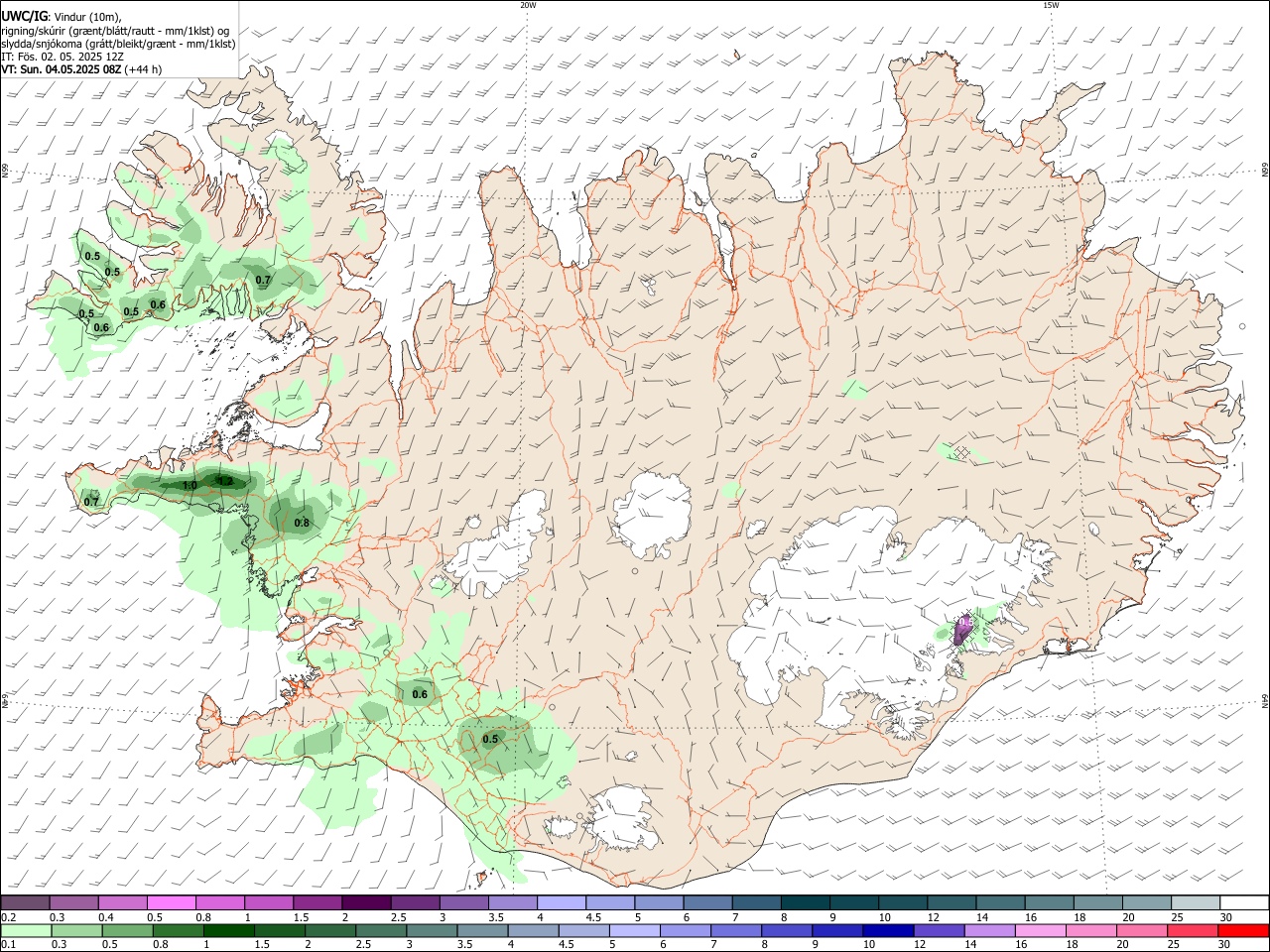Click the dark teal 8–9 upper legend swatch
1270x952 pixels.
point(805,902)
